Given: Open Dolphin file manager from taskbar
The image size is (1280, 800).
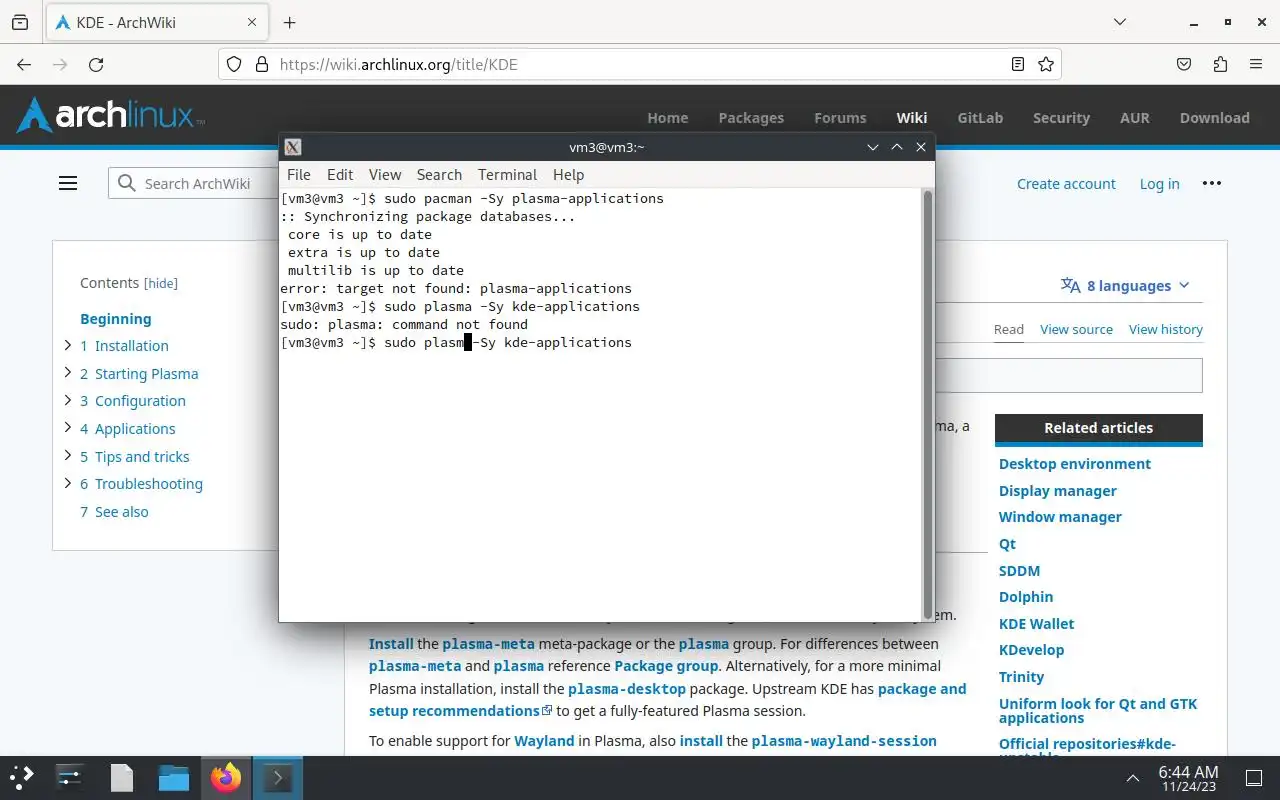Looking at the screenshot, I should click(x=173, y=777).
